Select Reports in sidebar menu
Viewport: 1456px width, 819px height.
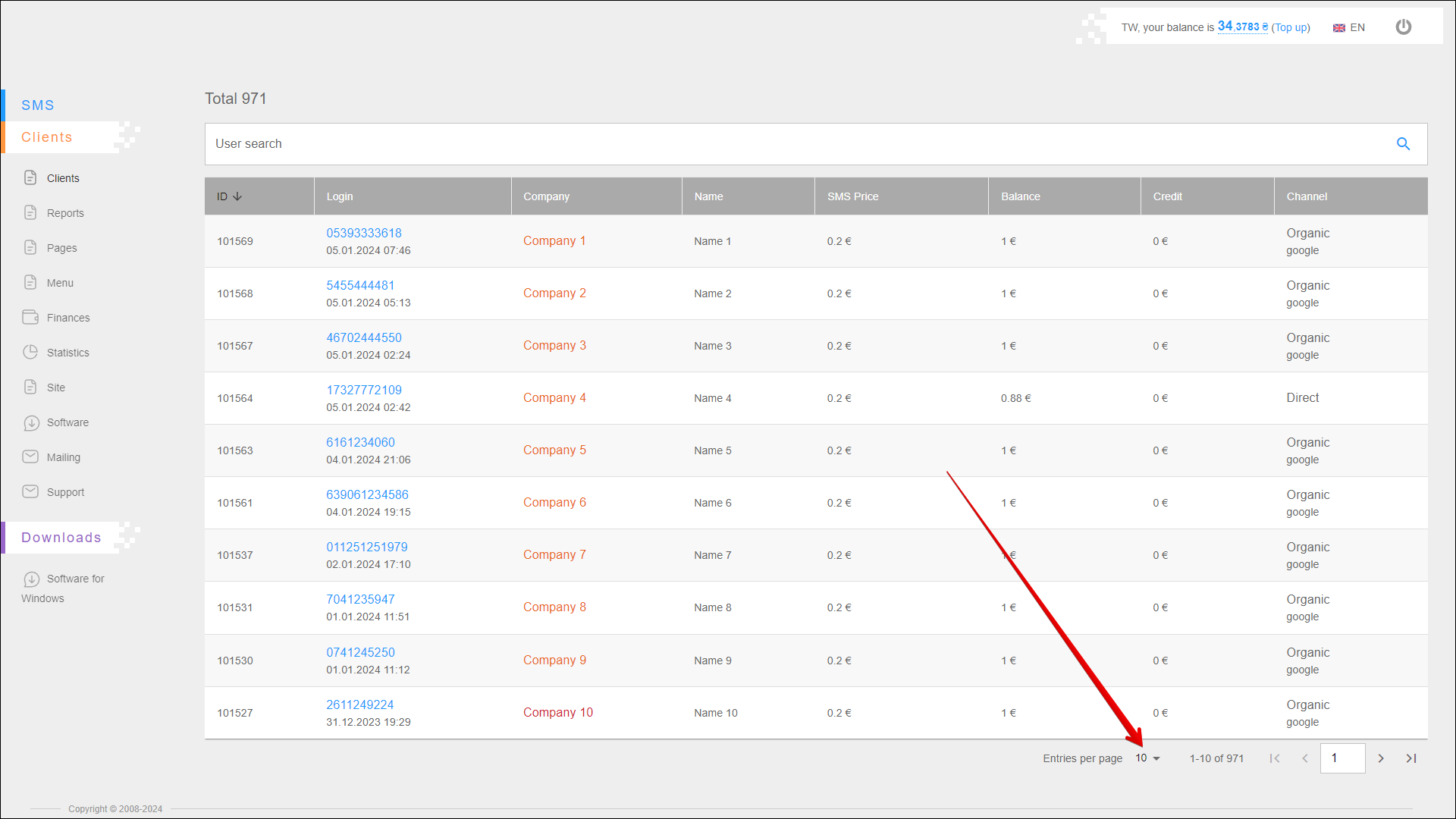(65, 213)
